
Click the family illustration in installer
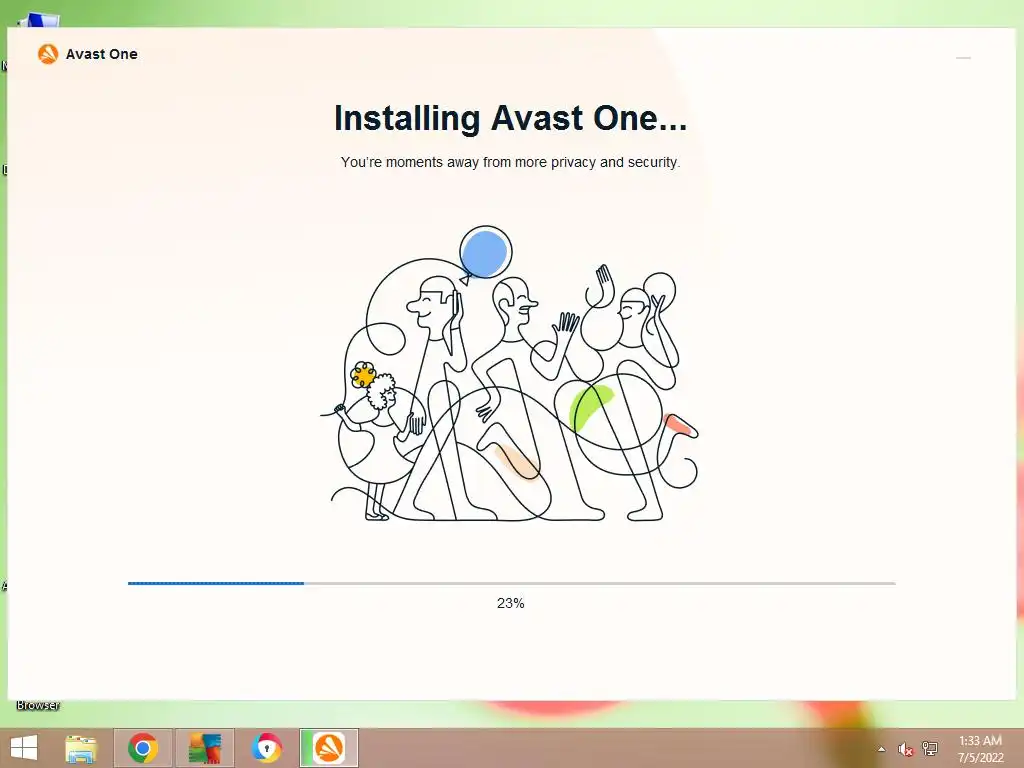pos(510,374)
